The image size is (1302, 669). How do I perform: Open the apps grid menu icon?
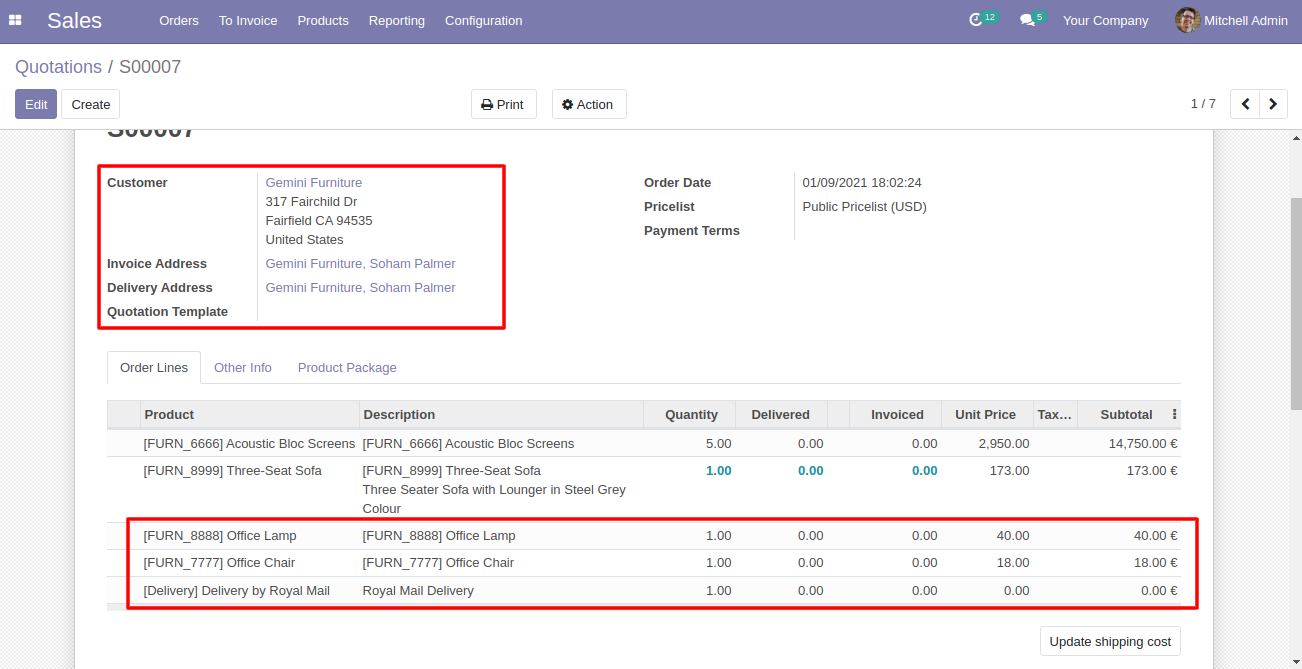tap(15, 20)
